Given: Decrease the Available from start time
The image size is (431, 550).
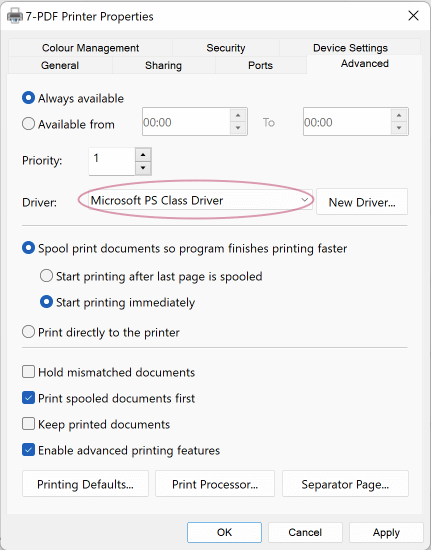Looking at the screenshot, I should 238,128.
